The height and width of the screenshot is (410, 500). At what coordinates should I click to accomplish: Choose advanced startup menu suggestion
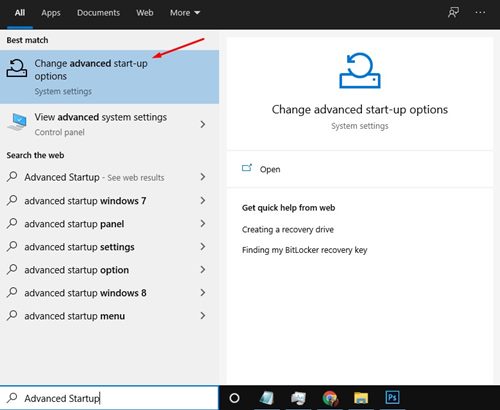pyautogui.click(x=109, y=316)
